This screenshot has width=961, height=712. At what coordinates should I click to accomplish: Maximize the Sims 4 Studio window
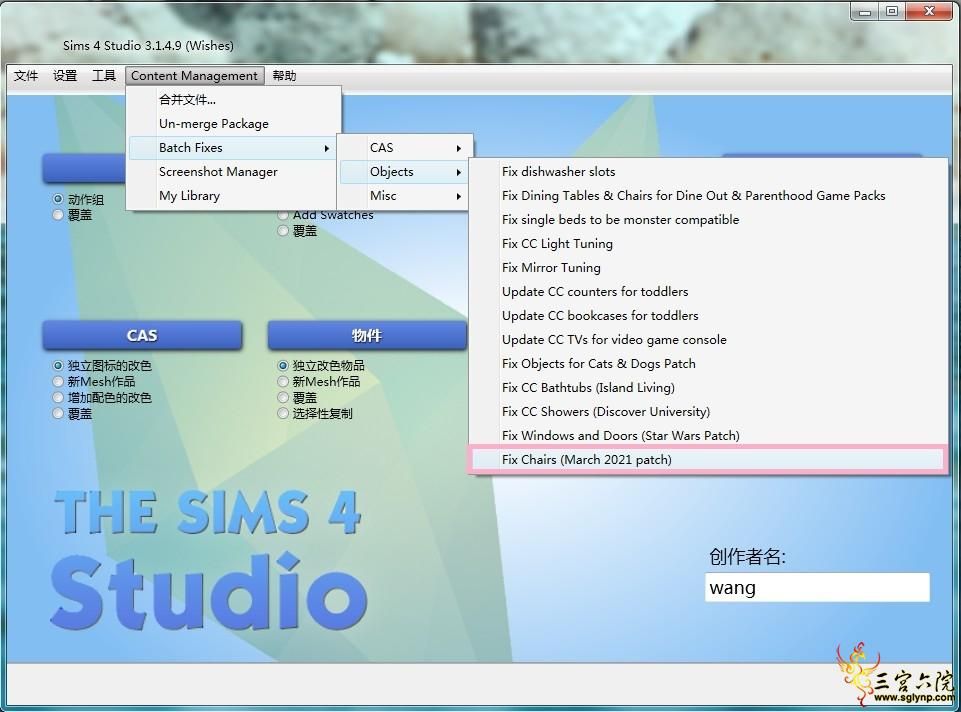[892, 11]
